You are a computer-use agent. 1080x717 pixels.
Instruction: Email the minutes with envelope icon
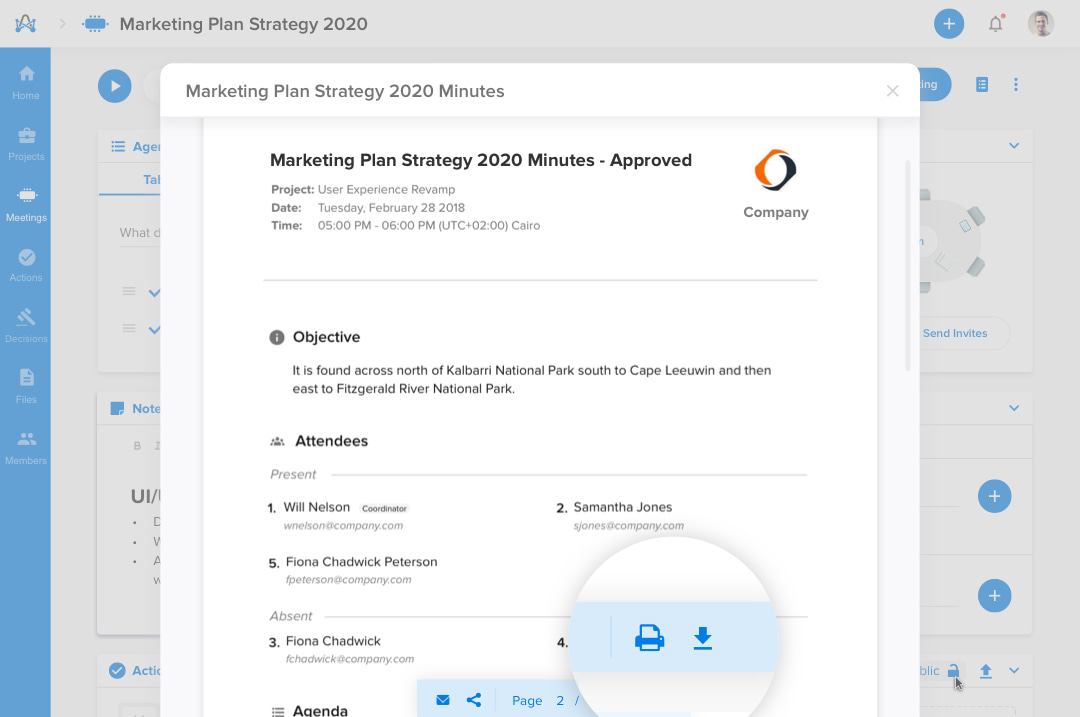[x=443, y=700]
